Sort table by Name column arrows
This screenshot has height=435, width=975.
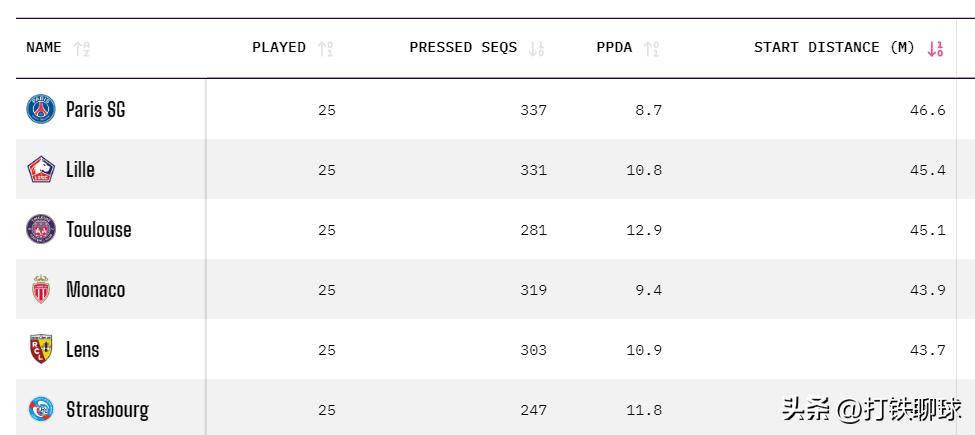tap(82, 48)
